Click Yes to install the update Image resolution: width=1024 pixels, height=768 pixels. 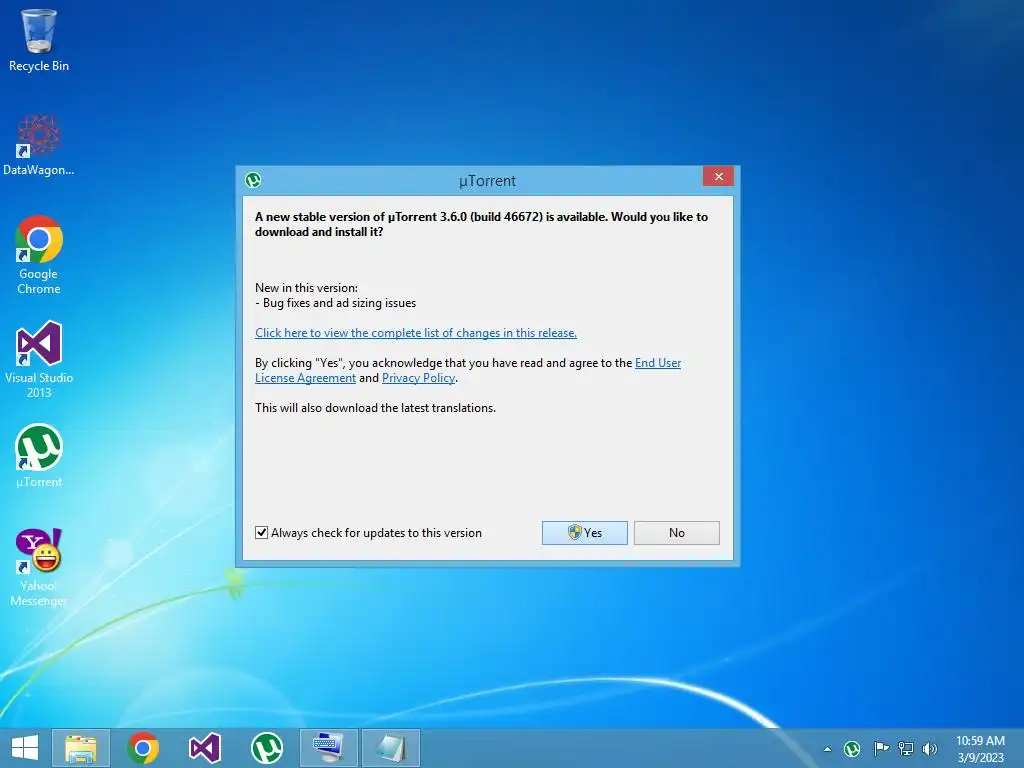tap(584, 533)
